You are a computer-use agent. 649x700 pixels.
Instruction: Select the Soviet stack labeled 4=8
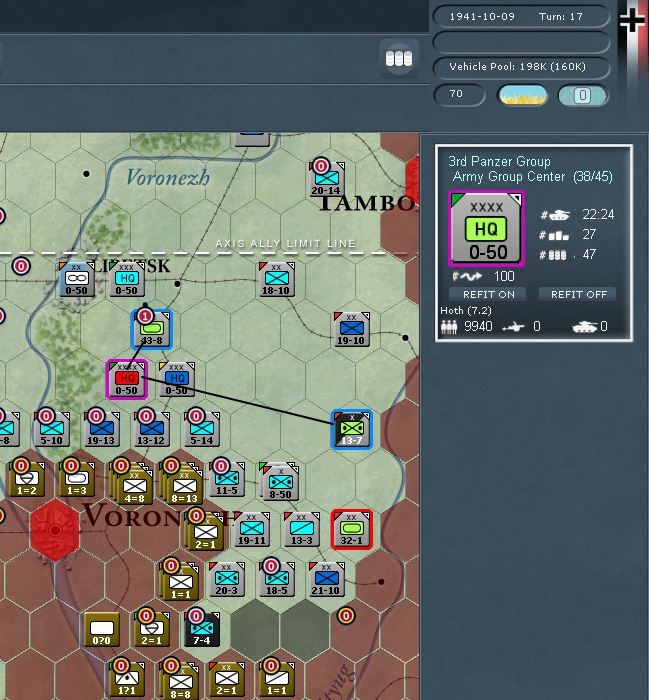(x=132, y=483)
